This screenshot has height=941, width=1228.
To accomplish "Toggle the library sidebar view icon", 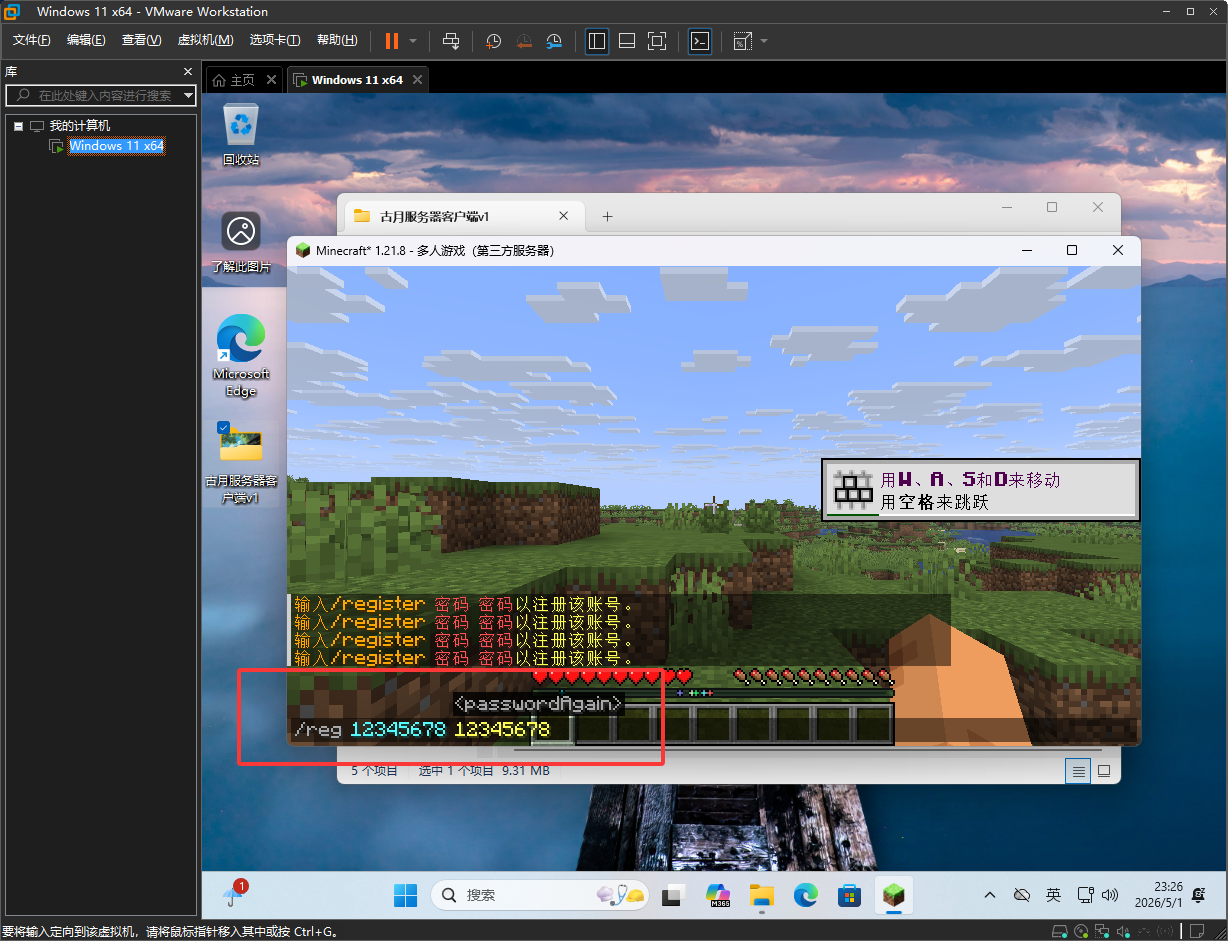I will pos(597,41).
